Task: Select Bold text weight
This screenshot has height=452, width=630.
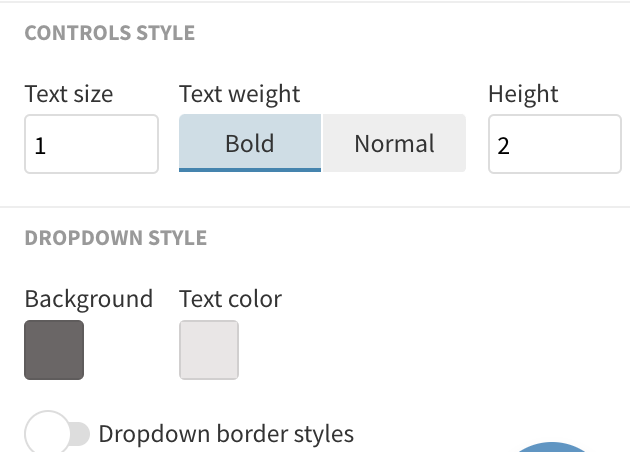Action: (x=250, y=143)
